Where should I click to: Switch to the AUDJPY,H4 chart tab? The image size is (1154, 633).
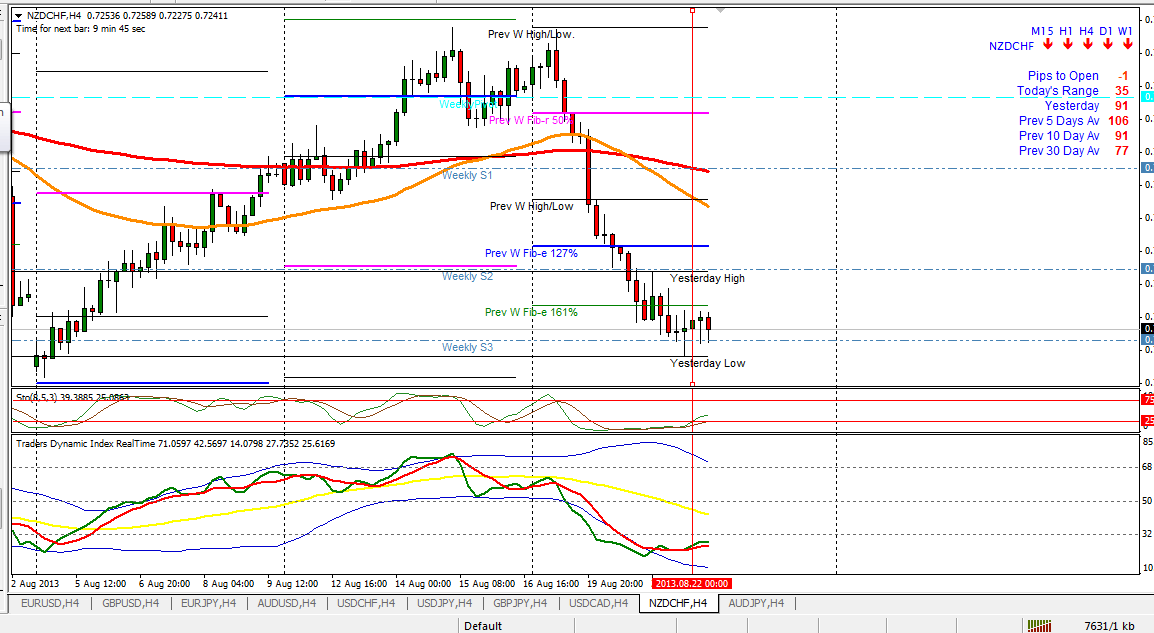click(x=756, y=603)
